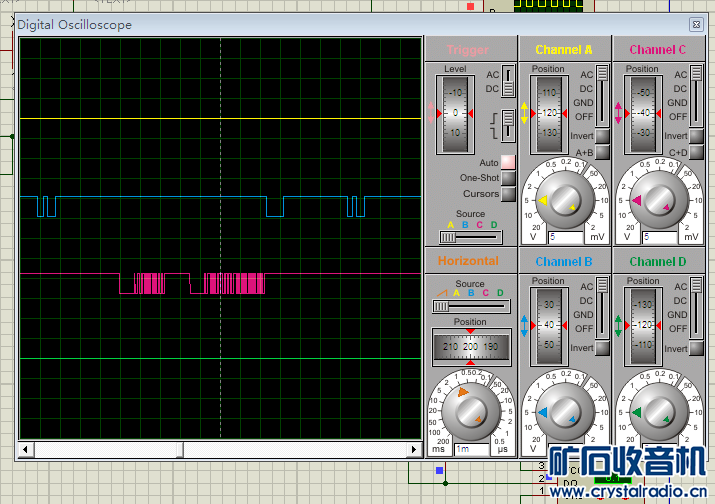Toggle the C+D sum button
This screenshot has width=715, height=504.
[x=697, y=152]
